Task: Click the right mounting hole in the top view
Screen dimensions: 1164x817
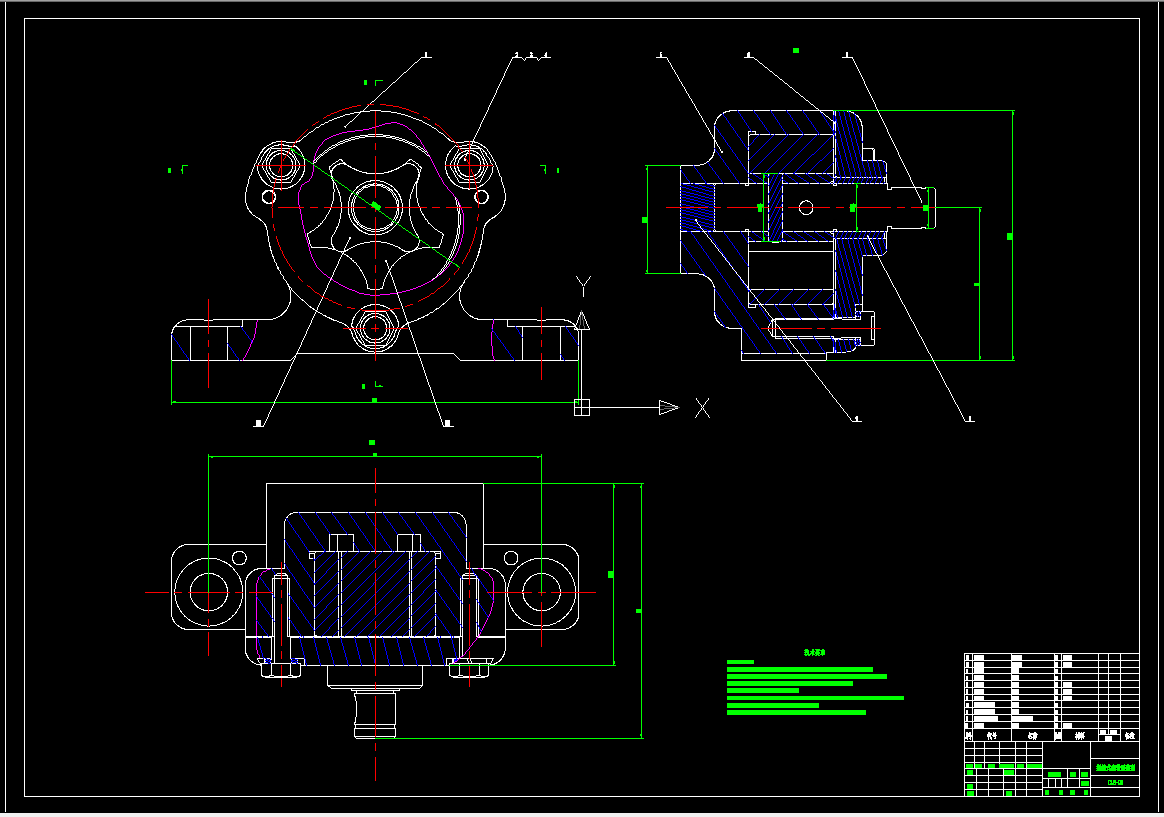Action: 541,592
